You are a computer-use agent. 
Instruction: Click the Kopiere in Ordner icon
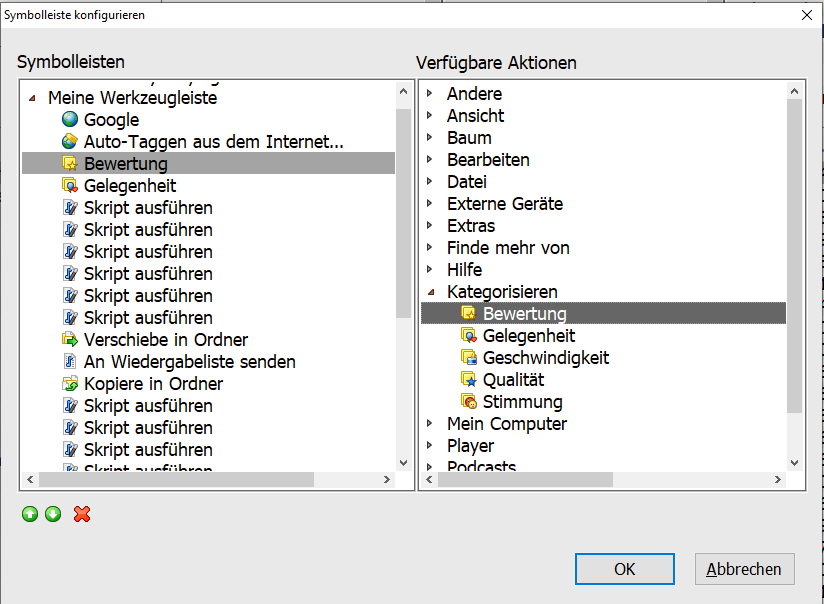pos(70,384)
